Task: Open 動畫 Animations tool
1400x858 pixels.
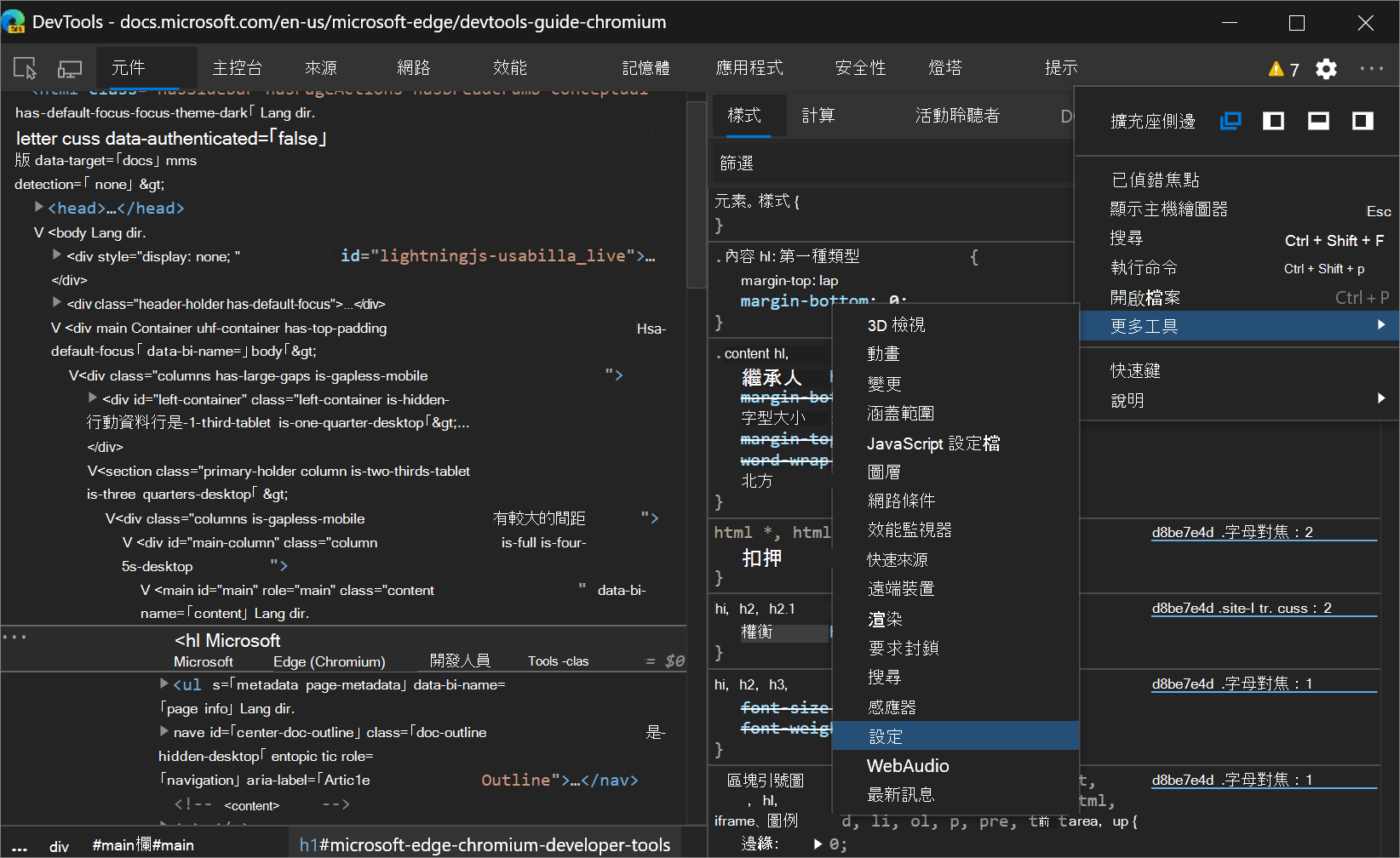Action: [955, 354]
